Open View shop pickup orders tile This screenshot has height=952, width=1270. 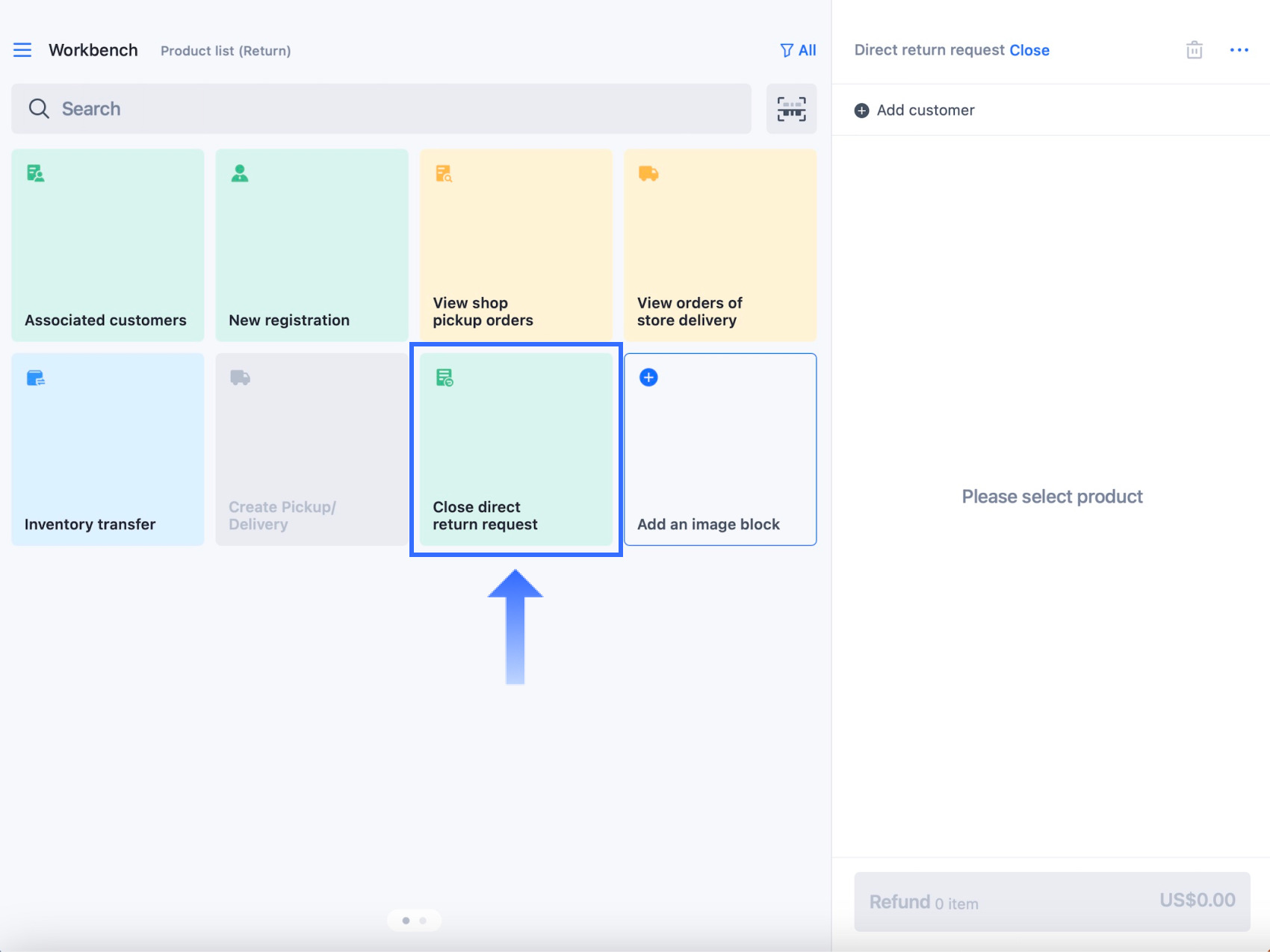[x=515, y=245]
